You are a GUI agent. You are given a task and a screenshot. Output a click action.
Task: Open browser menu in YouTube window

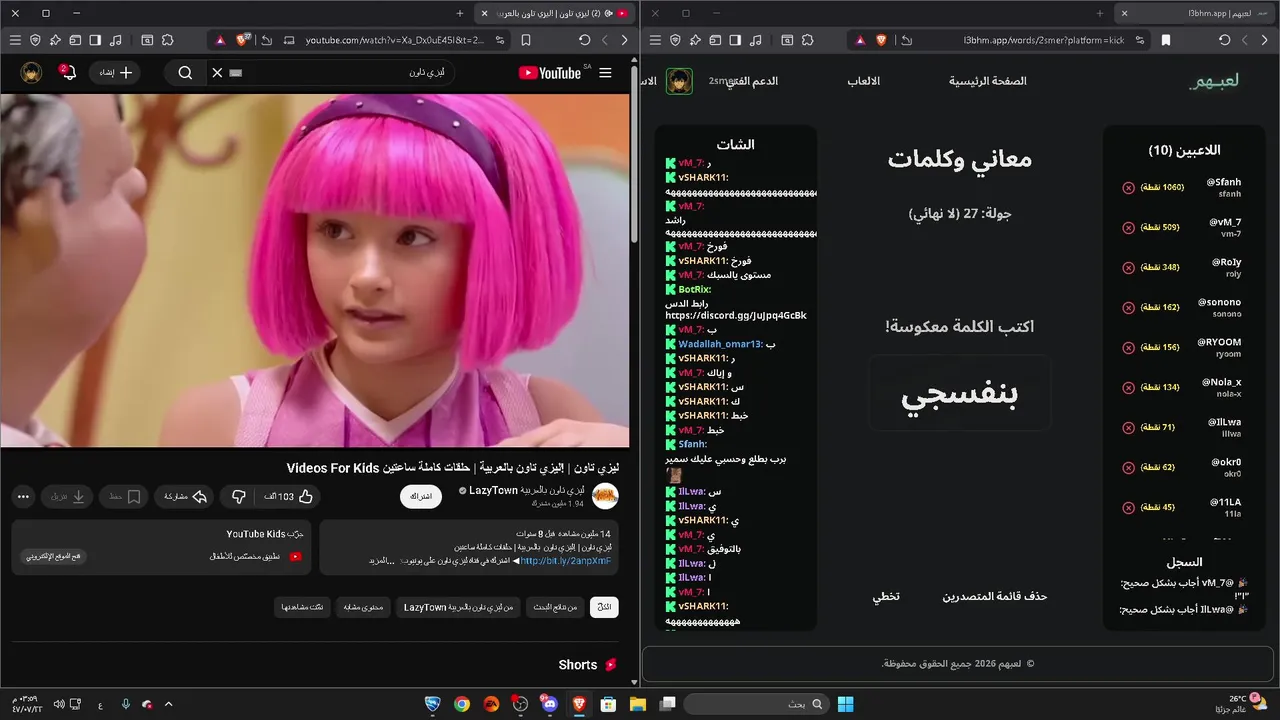click(15, 40)
